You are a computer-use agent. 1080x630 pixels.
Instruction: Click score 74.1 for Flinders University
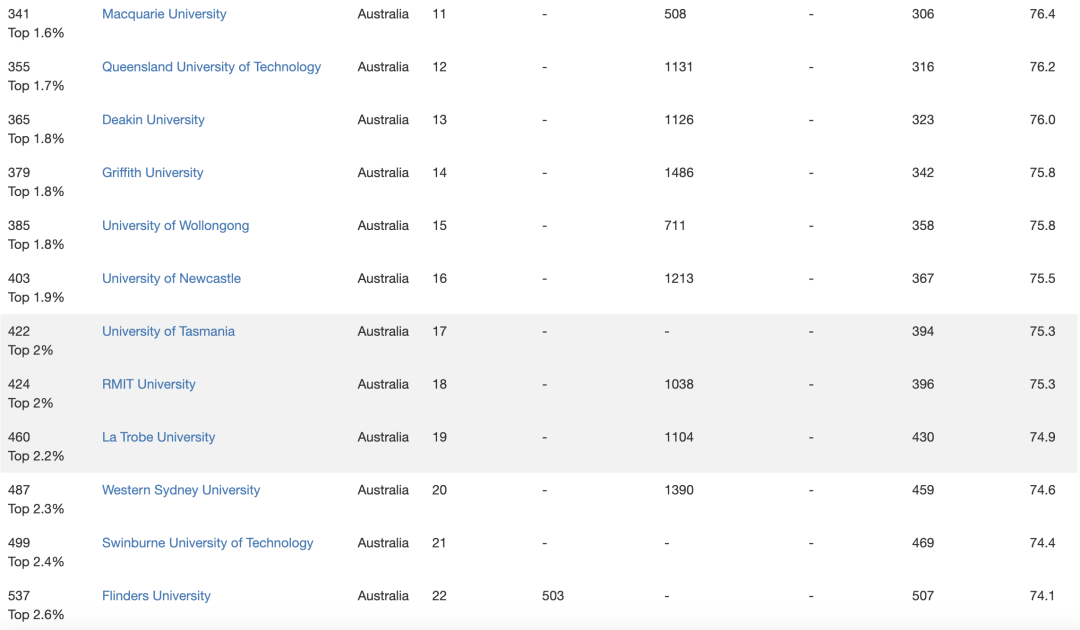(x=1042, y=596)
